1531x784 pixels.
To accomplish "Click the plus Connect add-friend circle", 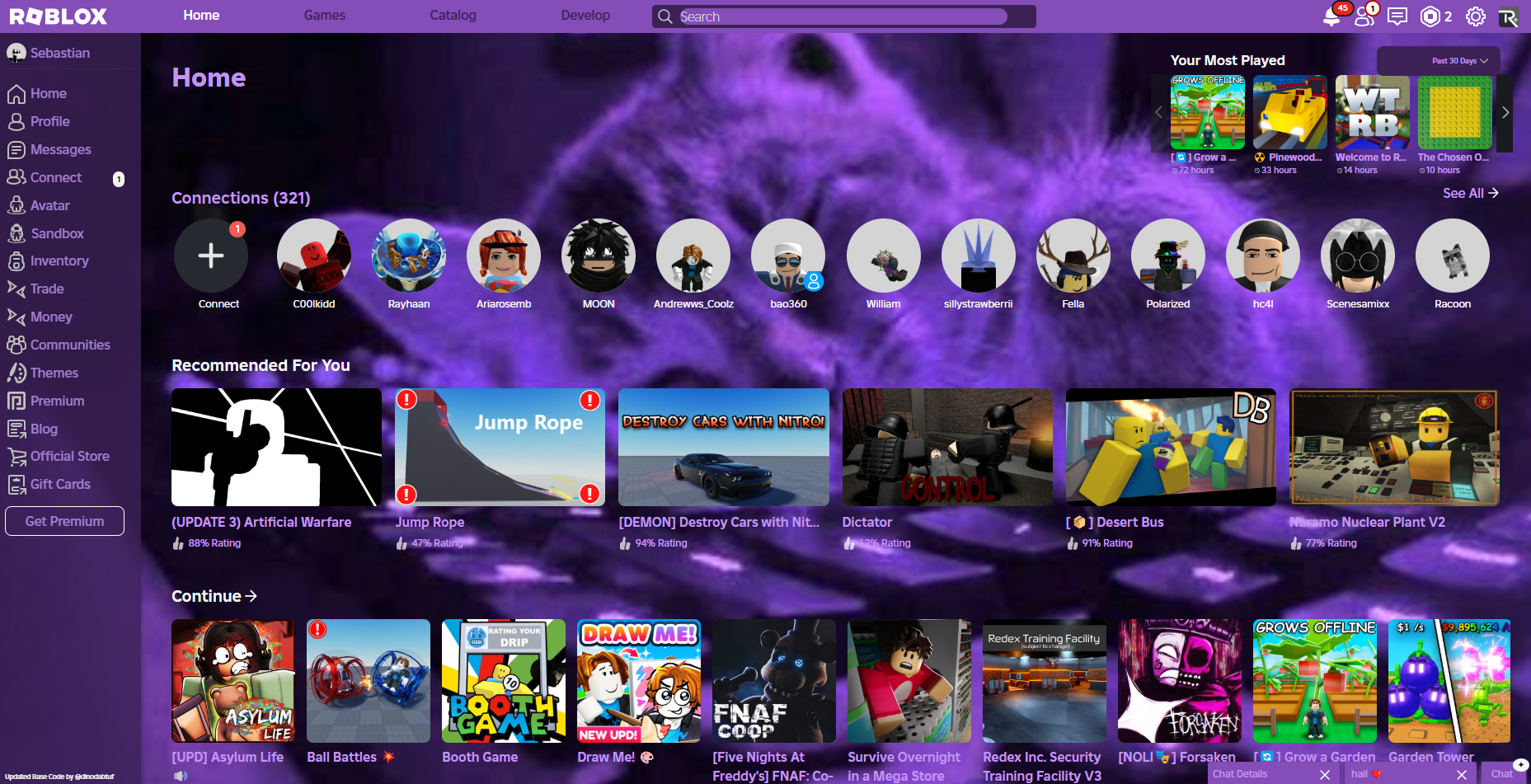I will tap(211, 256).
